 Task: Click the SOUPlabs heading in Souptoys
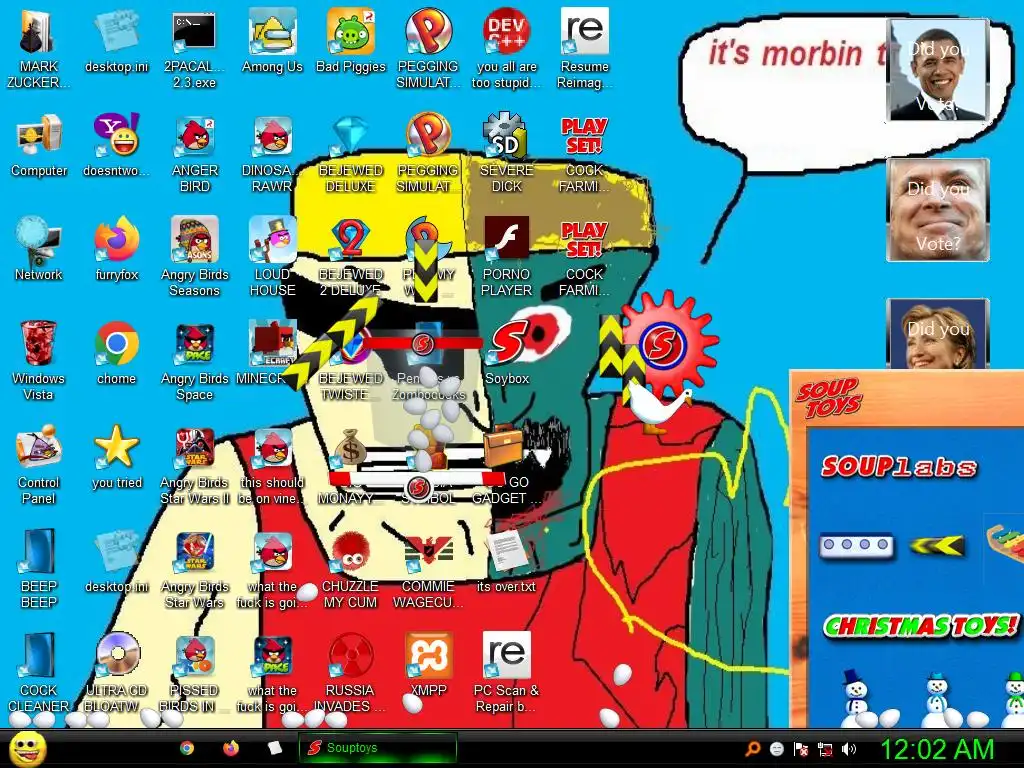click(899, 466)
